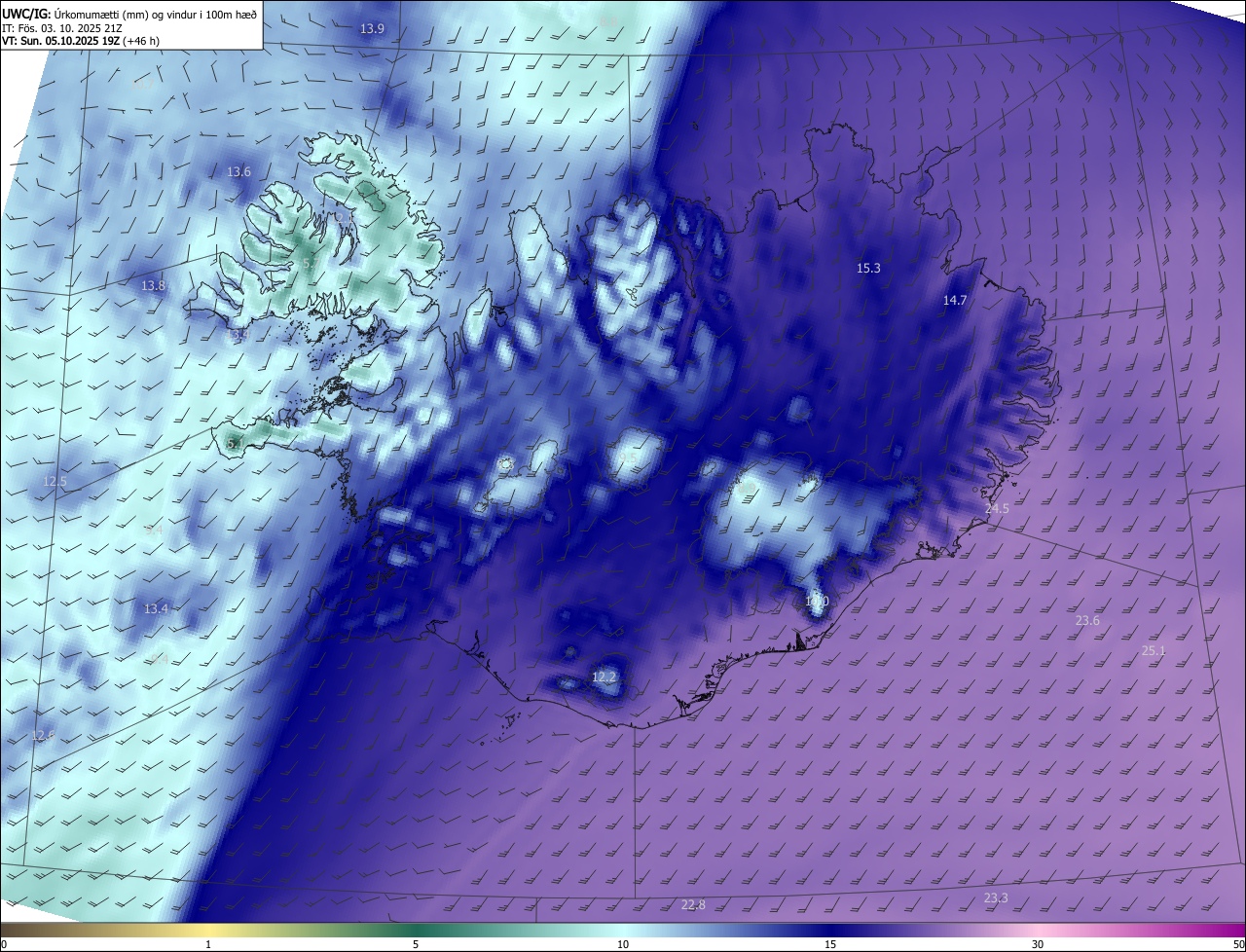Click the 13.4 value in the southwest sea
1246x952 pixels.
[x=156, y=609]
